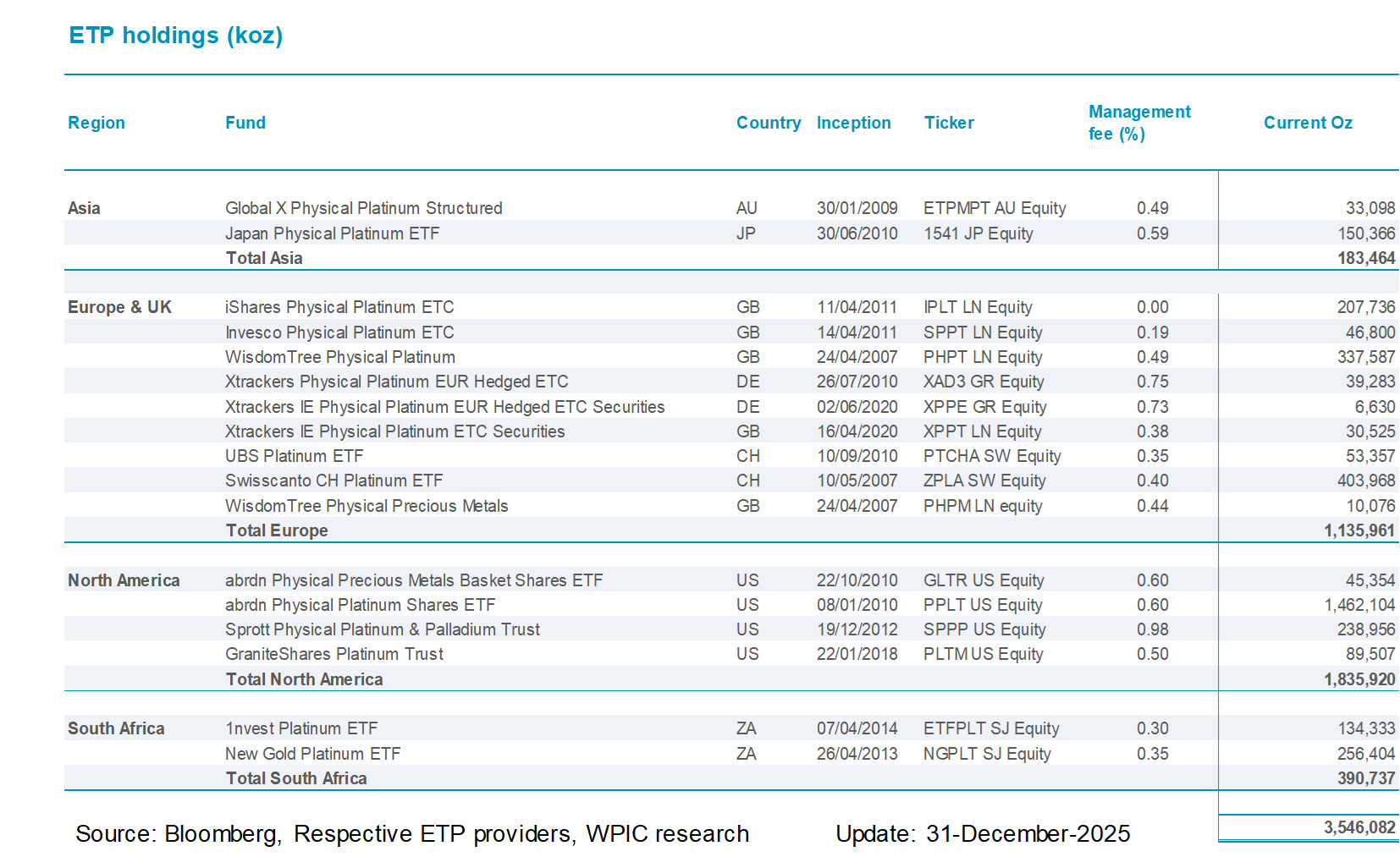Select the Region column header
Image resolution: width=1400 pixels, height=868 pixels.
click(x=96, y=123)
